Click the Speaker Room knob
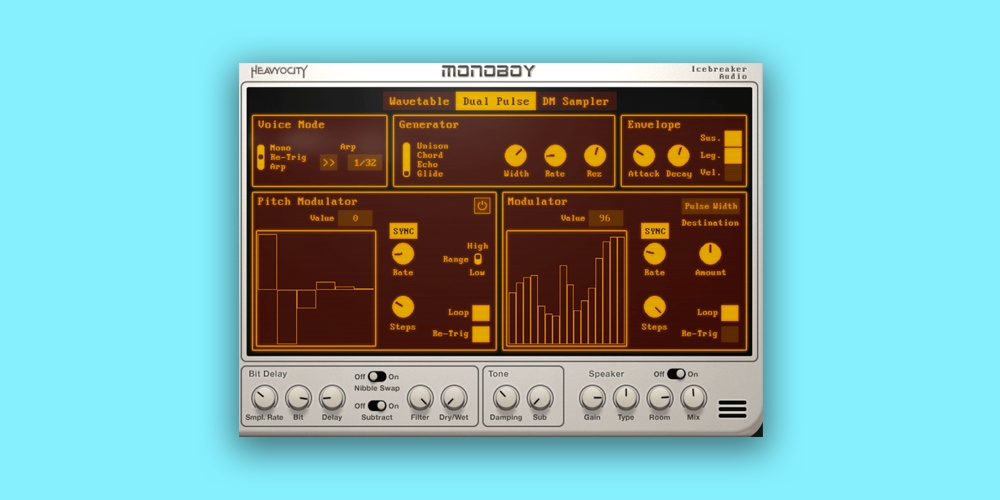Viewport: 1000px width, 500px height. pos(660,398)
